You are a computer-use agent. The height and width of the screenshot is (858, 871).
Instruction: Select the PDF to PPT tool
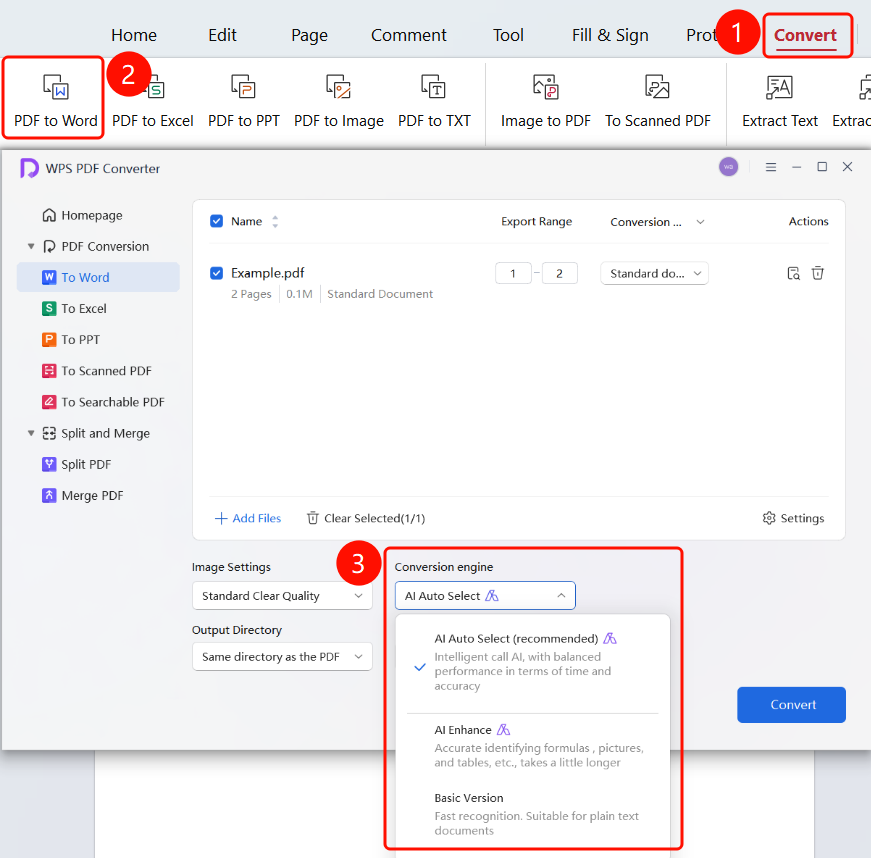click(243, 100)
